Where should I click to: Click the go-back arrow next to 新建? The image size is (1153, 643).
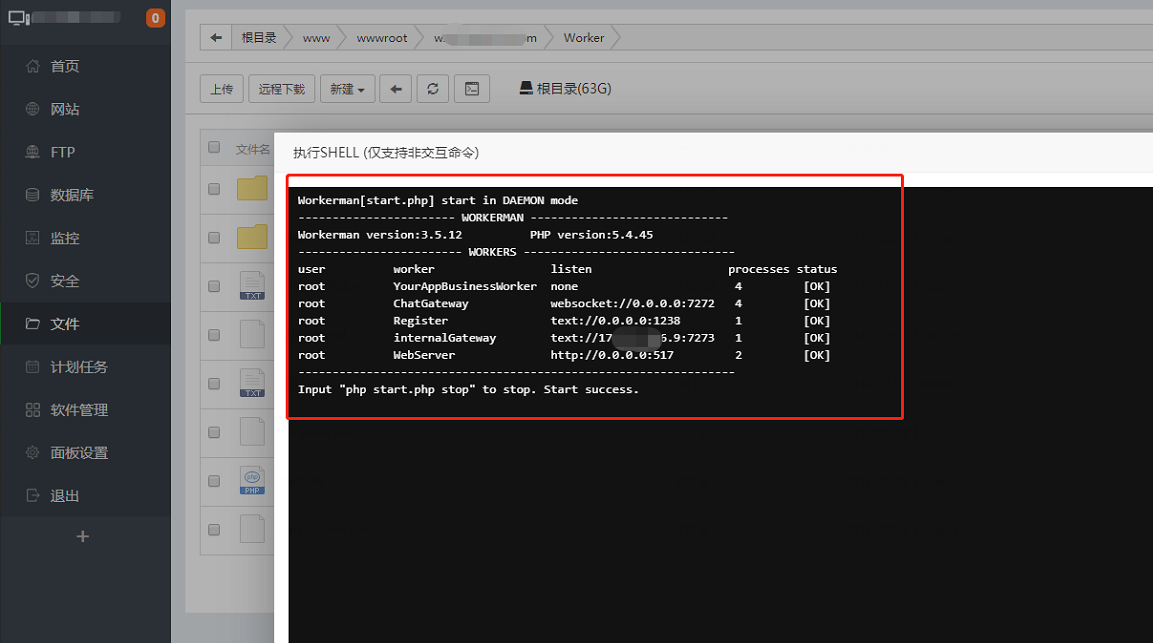[x=396, y=89]
